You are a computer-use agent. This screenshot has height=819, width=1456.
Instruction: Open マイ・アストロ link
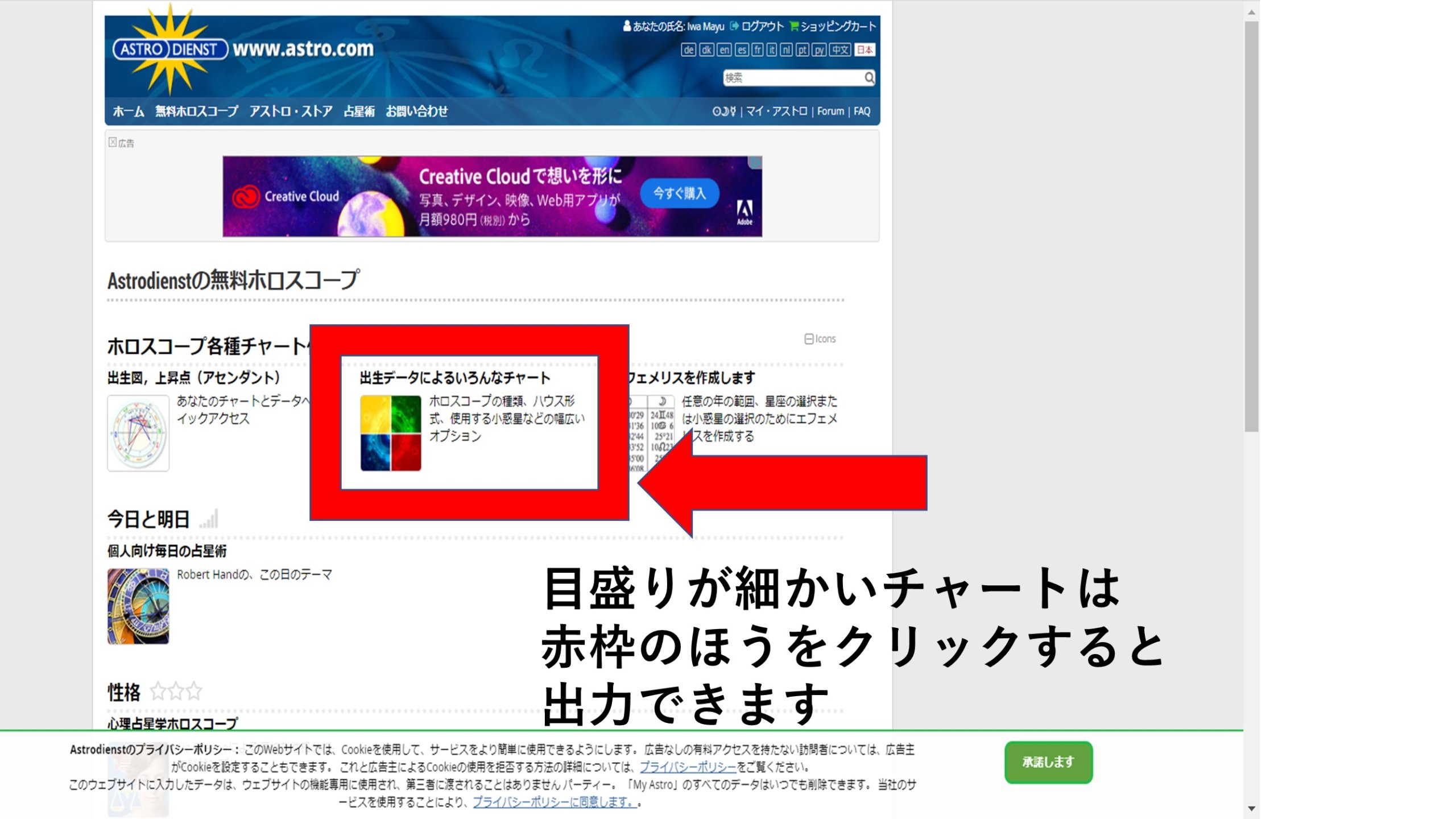776,111
